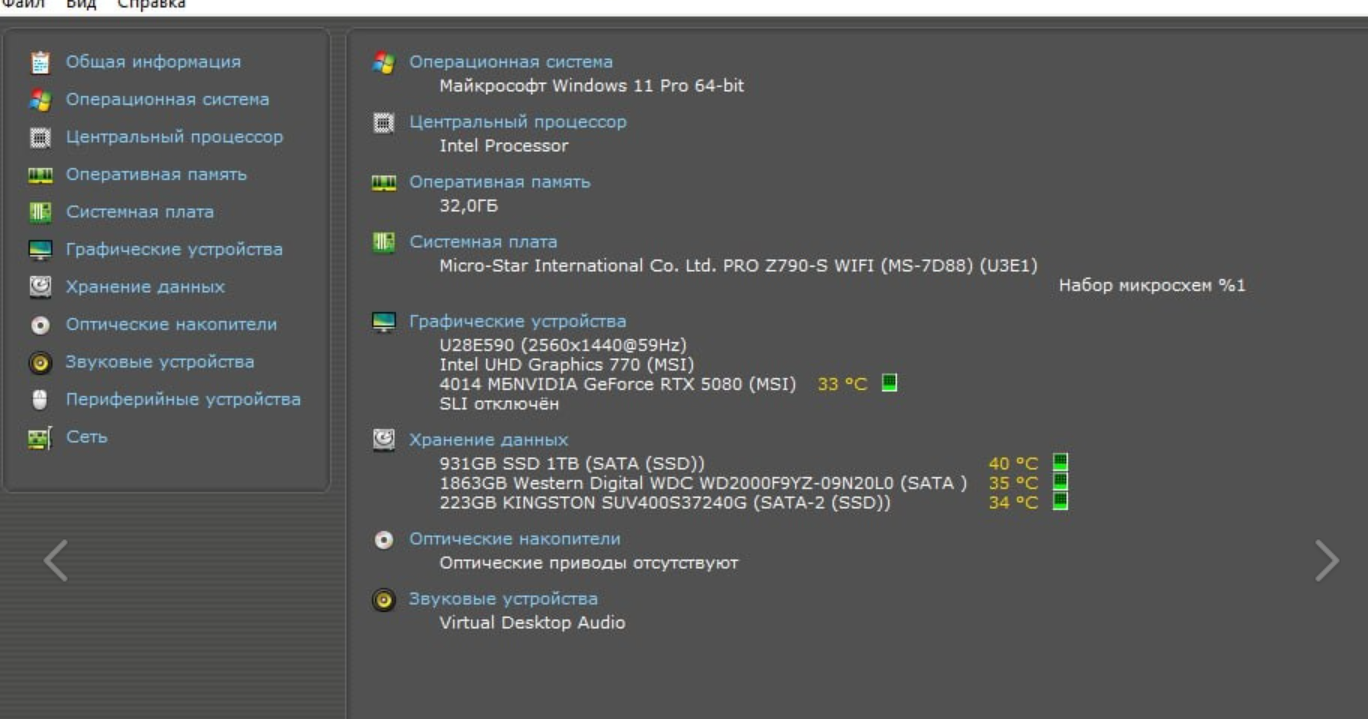Click the Общая информация sidebar icon

click(x=40, y=63)
